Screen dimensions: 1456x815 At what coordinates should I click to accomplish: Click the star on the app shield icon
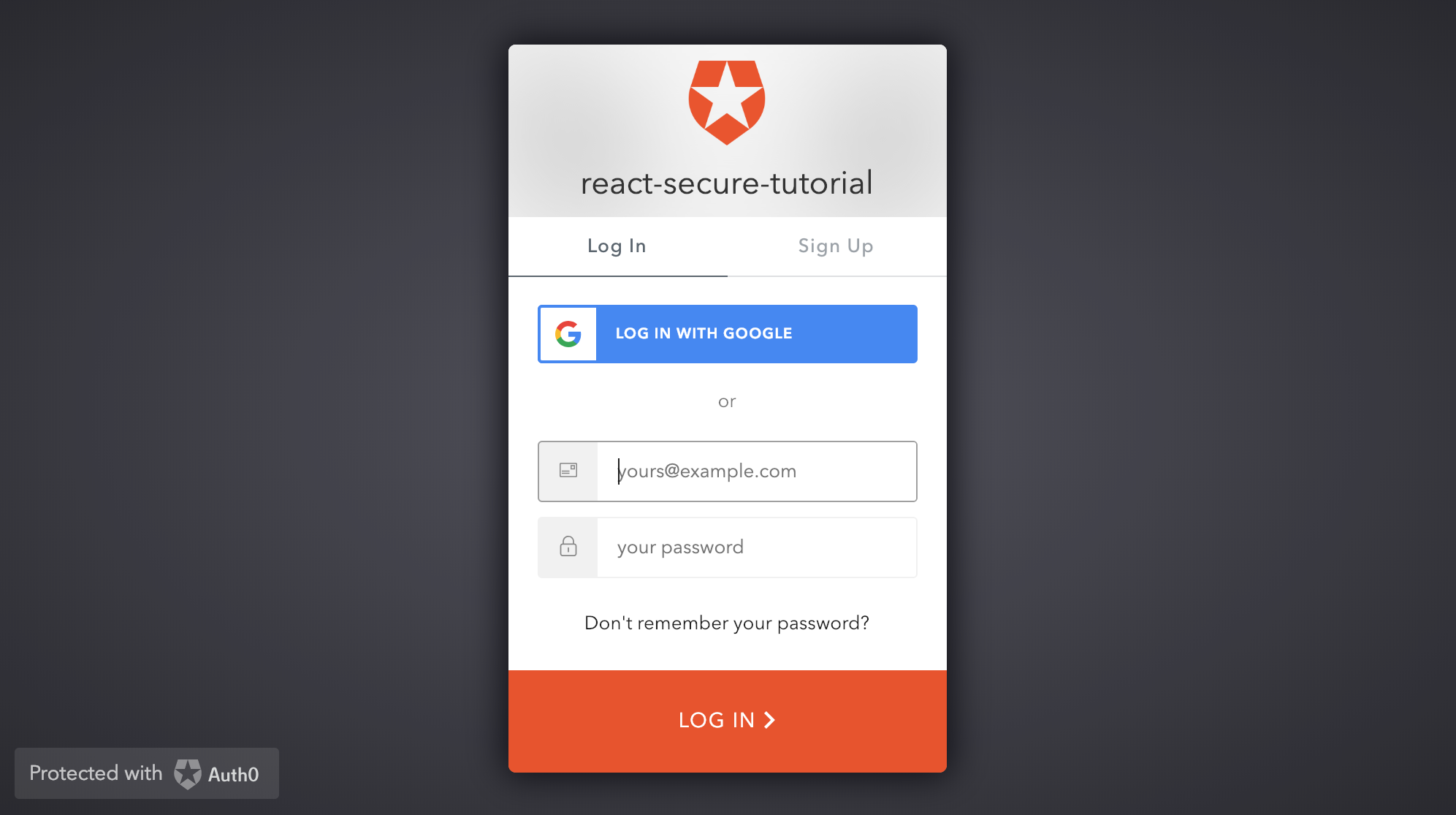tap(728, 100)
